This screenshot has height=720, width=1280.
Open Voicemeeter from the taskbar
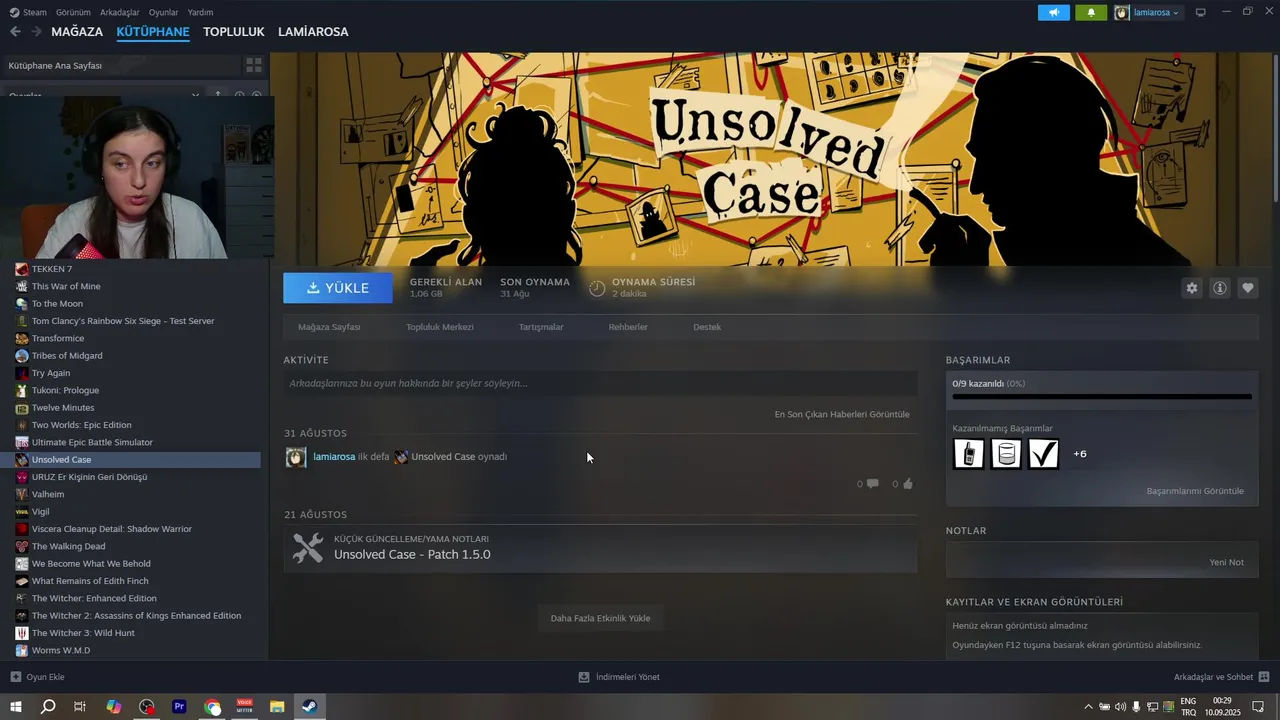244,707
